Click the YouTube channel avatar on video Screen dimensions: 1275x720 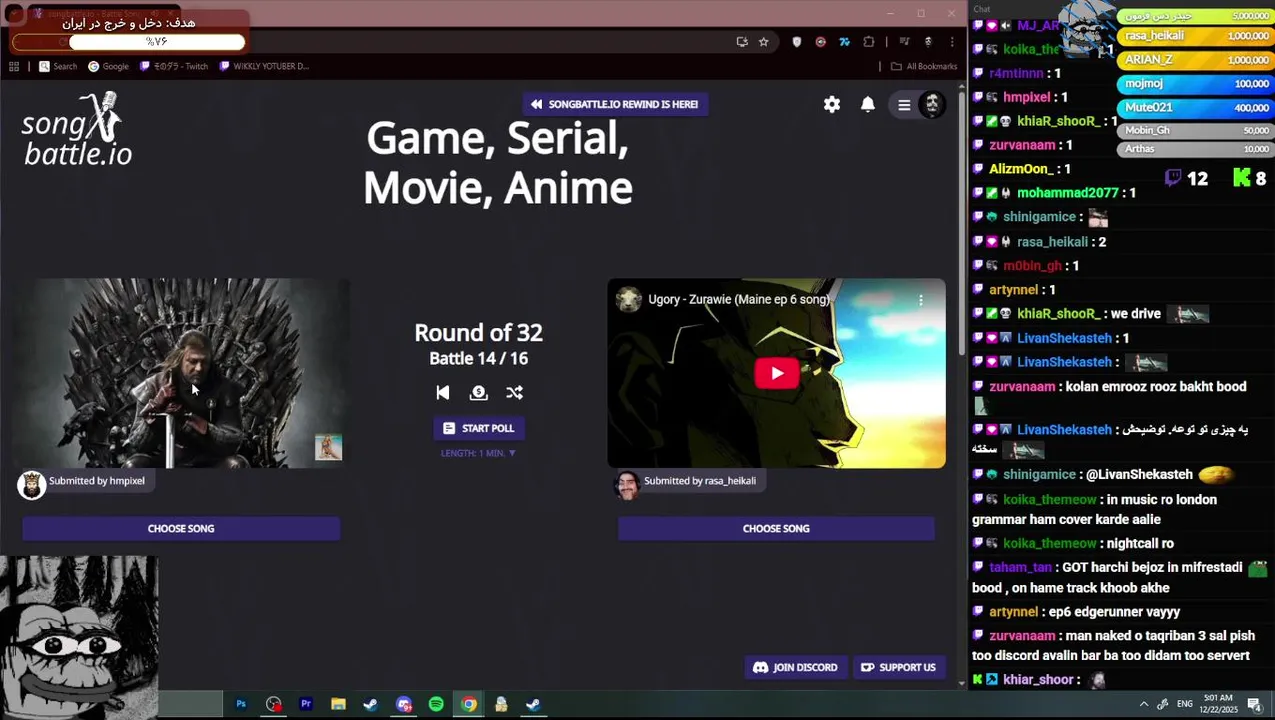click(628, 299)
